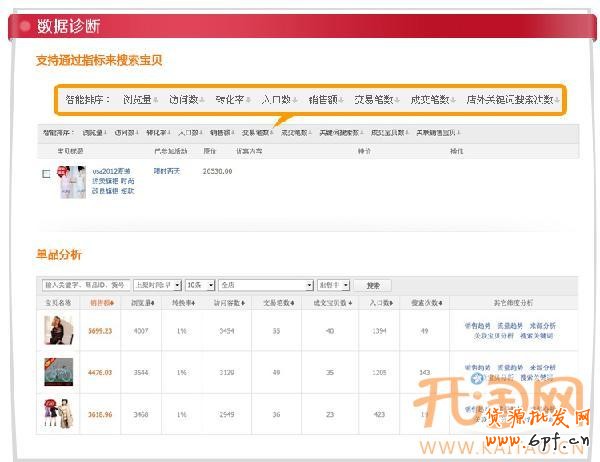
Task: Sort by 店外关键词搜索次数 in the highlighted bar
Action: [510, 100]
